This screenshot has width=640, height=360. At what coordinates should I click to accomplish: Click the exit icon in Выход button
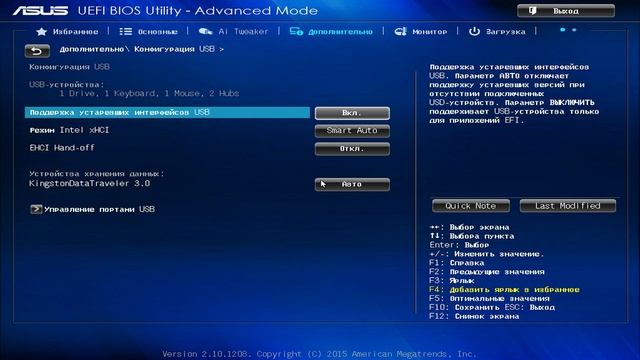click(533, 11)
